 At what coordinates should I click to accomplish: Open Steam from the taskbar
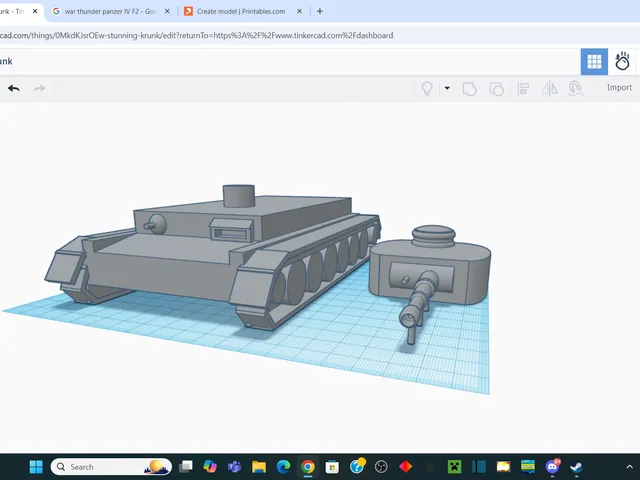(576, 467)
